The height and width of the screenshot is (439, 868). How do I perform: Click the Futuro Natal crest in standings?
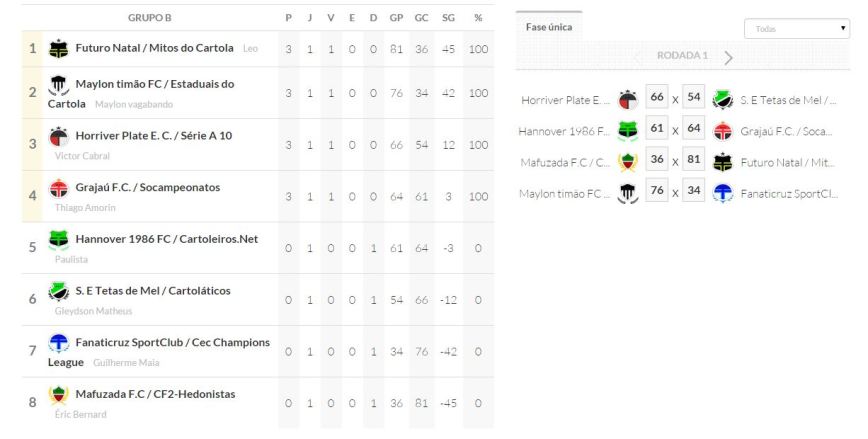[x=59, y=48]
